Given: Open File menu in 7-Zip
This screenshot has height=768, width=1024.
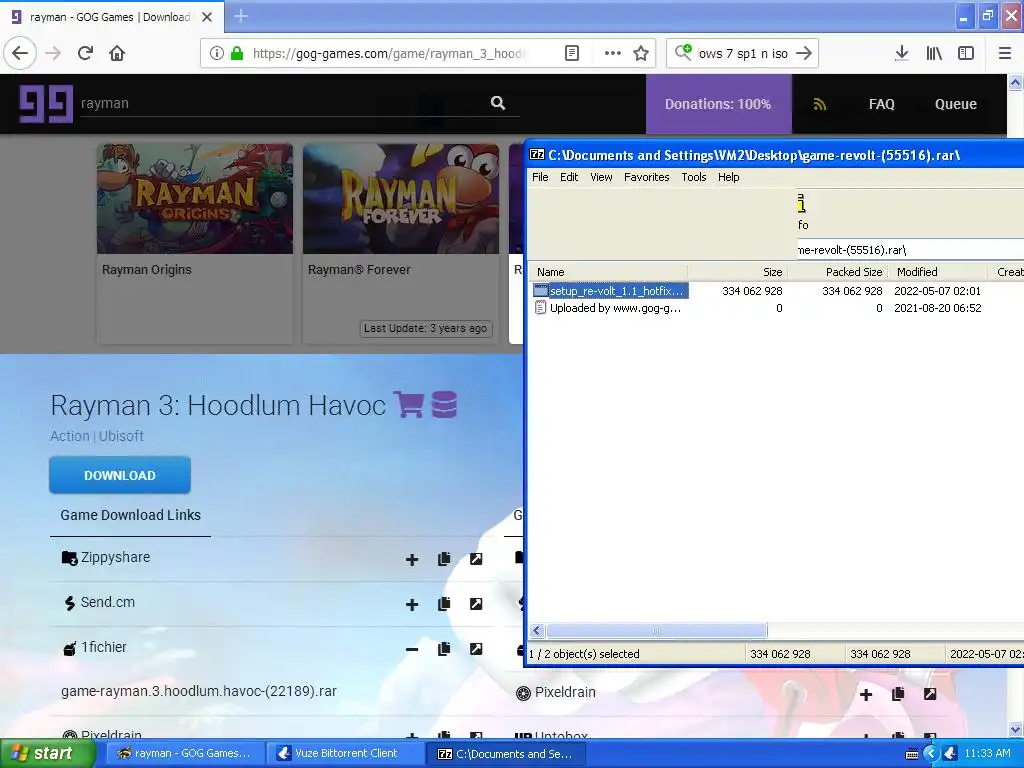Looking at the screenshot, I should click(540, 177).
